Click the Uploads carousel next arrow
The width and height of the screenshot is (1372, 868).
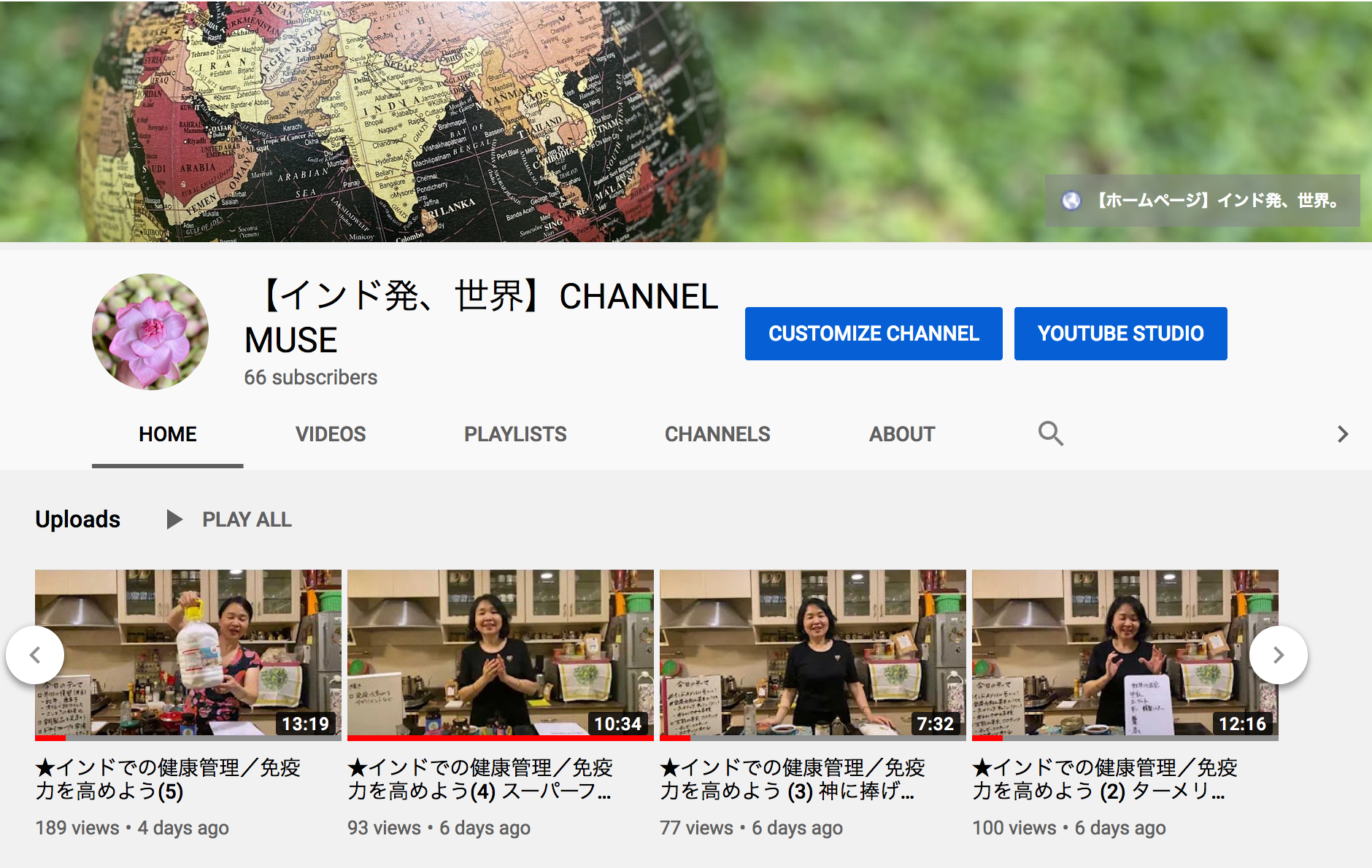pos(1279,655)
